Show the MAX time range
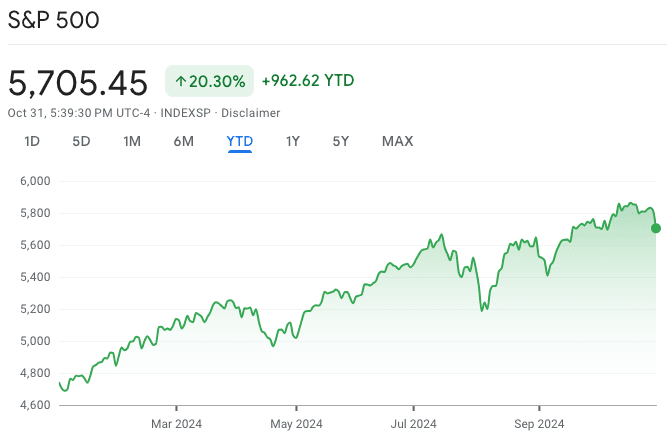This screenshot has height=440, width=667. pyautogui.click(x=397, y=141)
